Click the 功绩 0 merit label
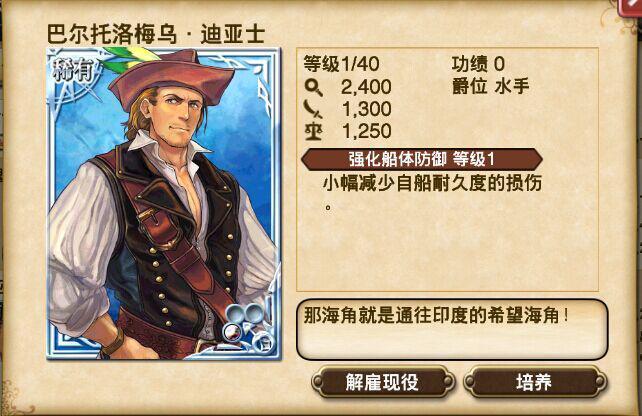Screen dimensions: 642x416 pos(478,64)
